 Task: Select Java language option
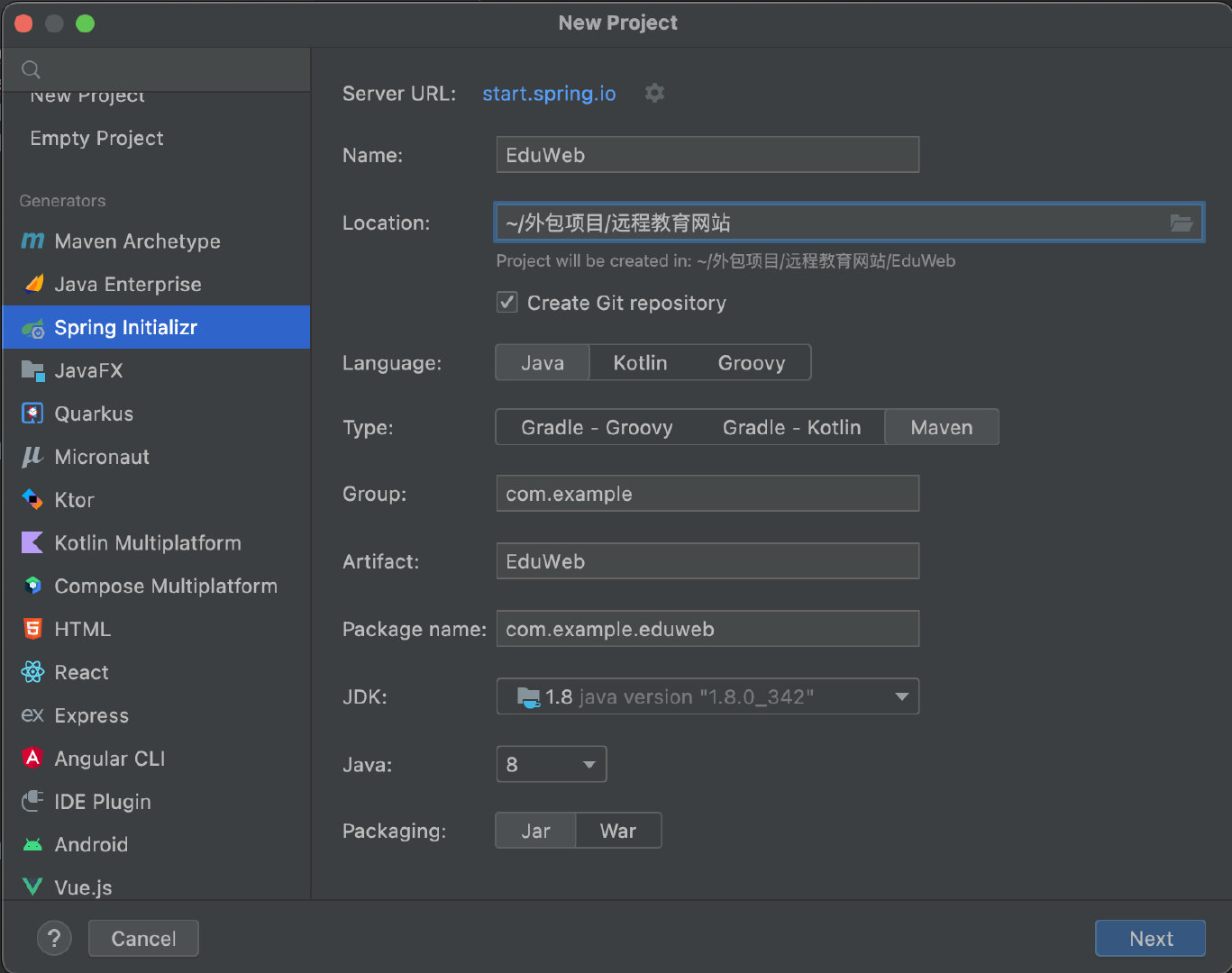(x=543, y=362)
